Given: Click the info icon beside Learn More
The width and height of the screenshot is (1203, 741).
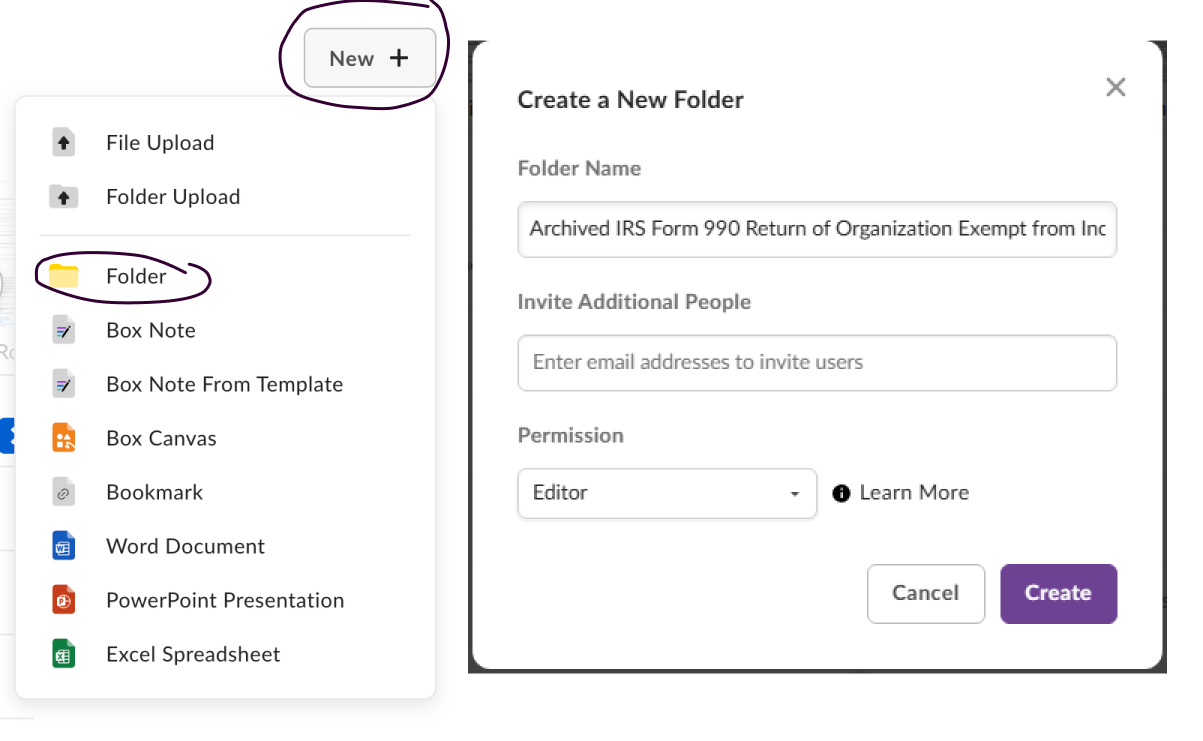Looking at the screenshot, I should pos(841,493).
